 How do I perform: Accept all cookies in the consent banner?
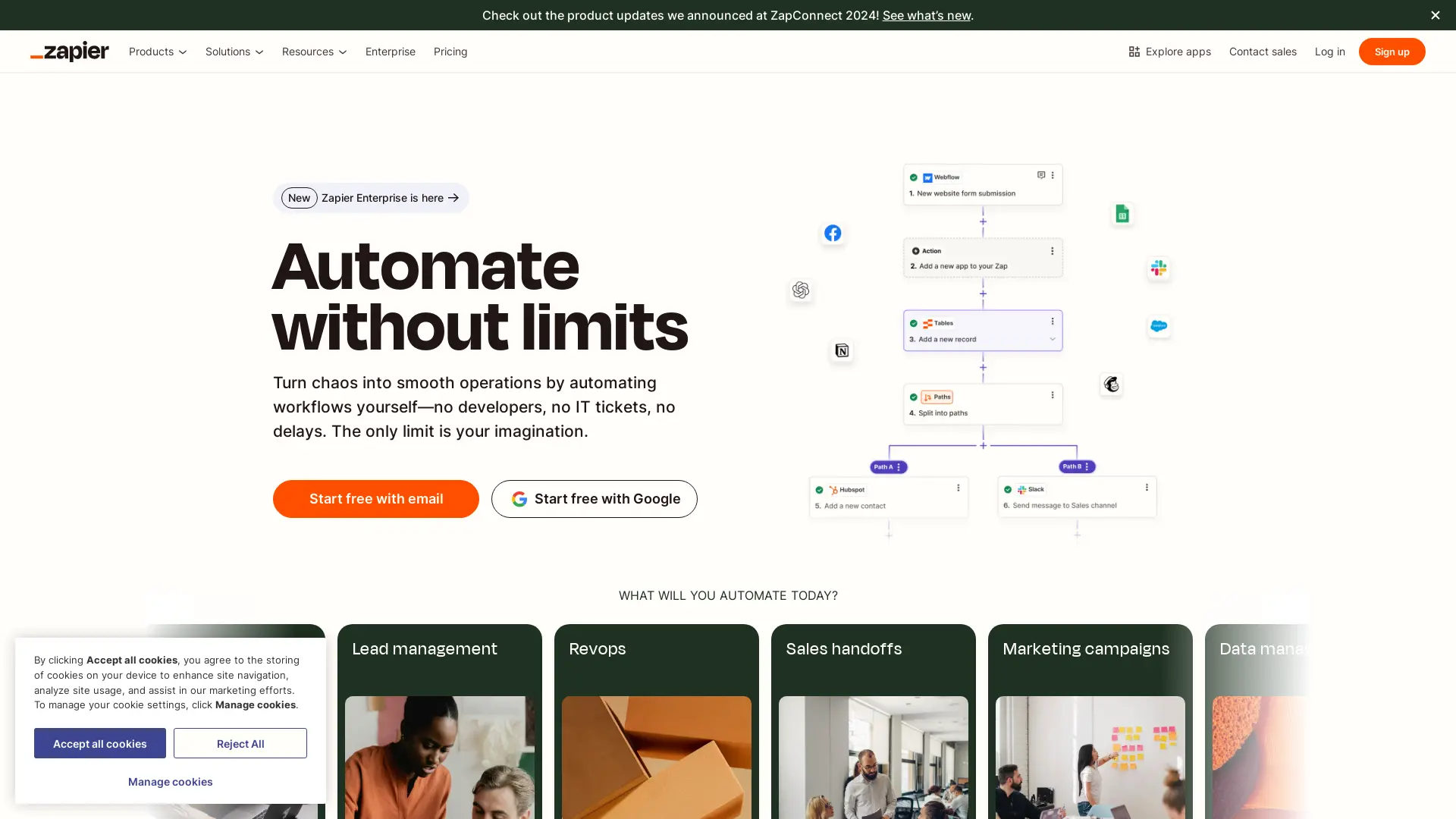[x=99, y=743]
